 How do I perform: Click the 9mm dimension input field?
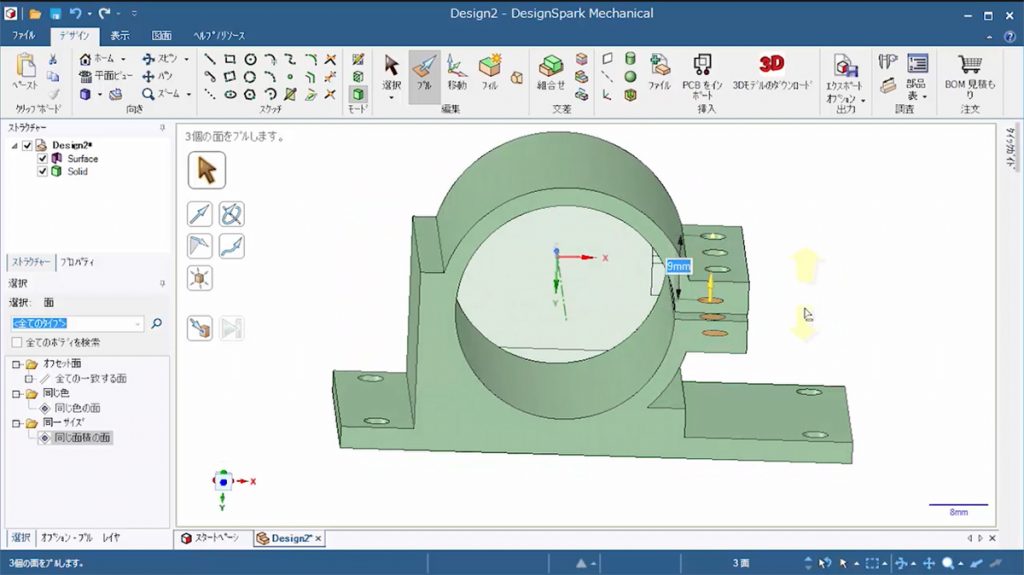pos(678,266)
